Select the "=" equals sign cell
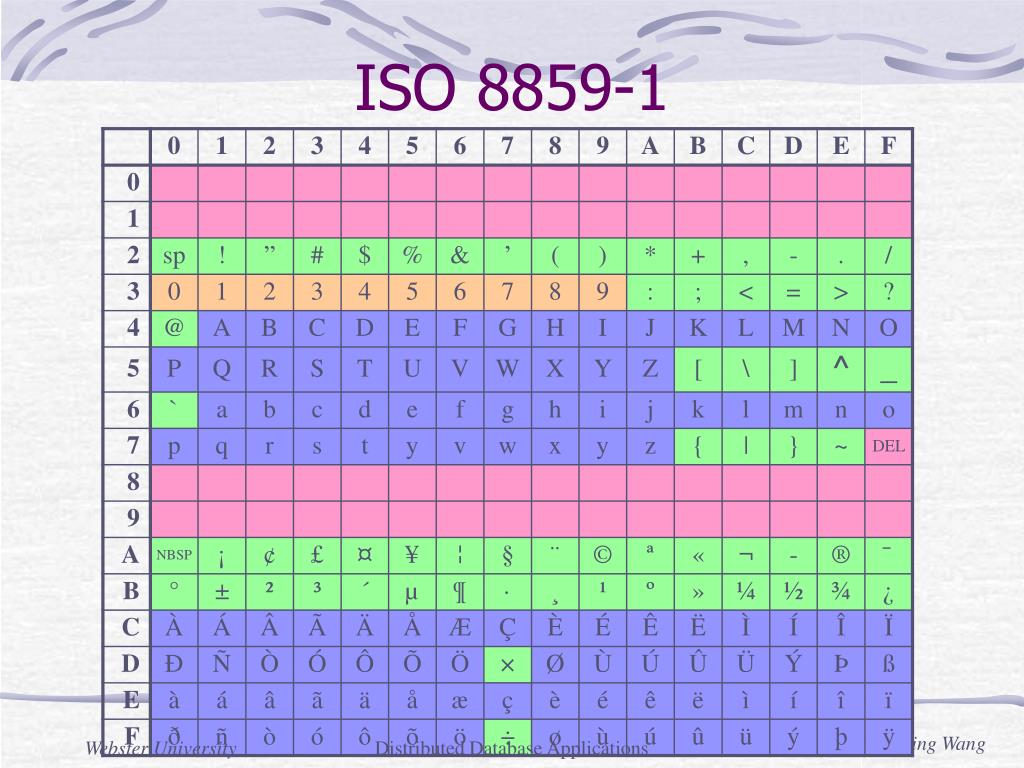The height and width of the screenshot is (768, 1024). click(793, 292)
